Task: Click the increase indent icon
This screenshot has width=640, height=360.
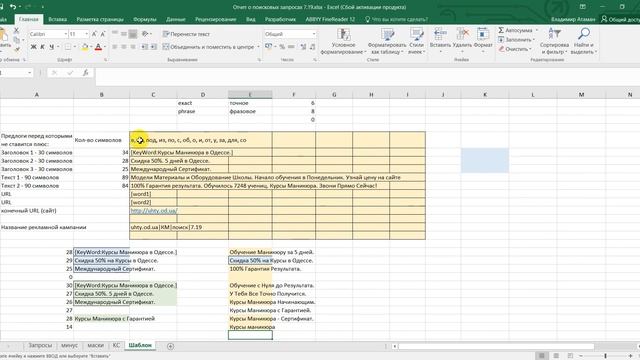Action: click(x=153, y=47)
